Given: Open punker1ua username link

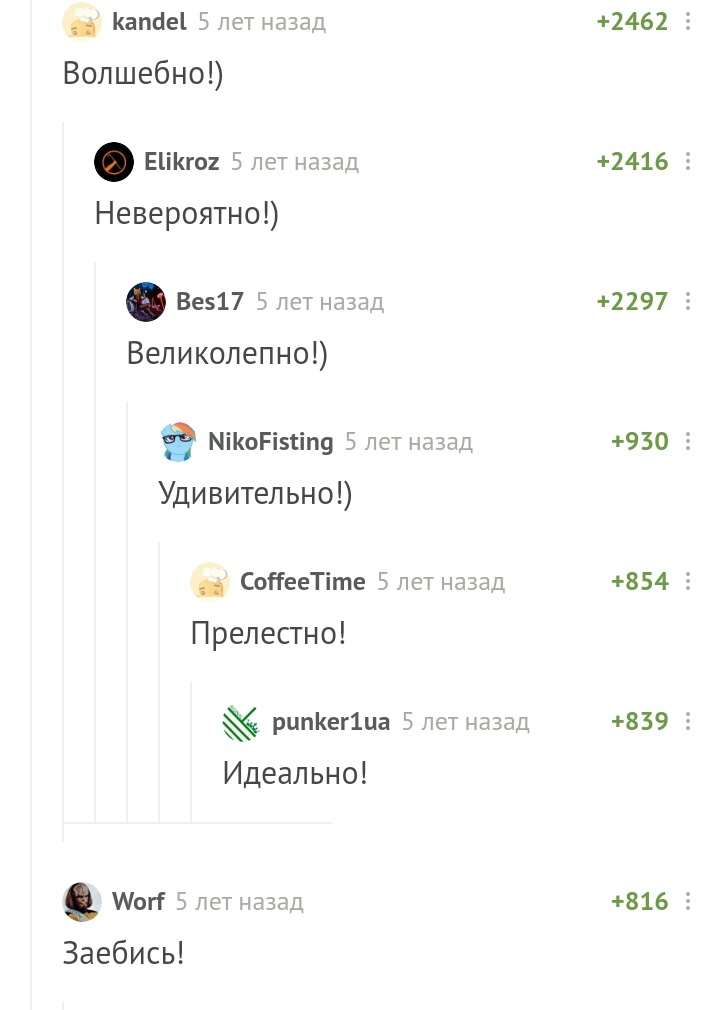Looking at the screenshot, I should point(331,721).
